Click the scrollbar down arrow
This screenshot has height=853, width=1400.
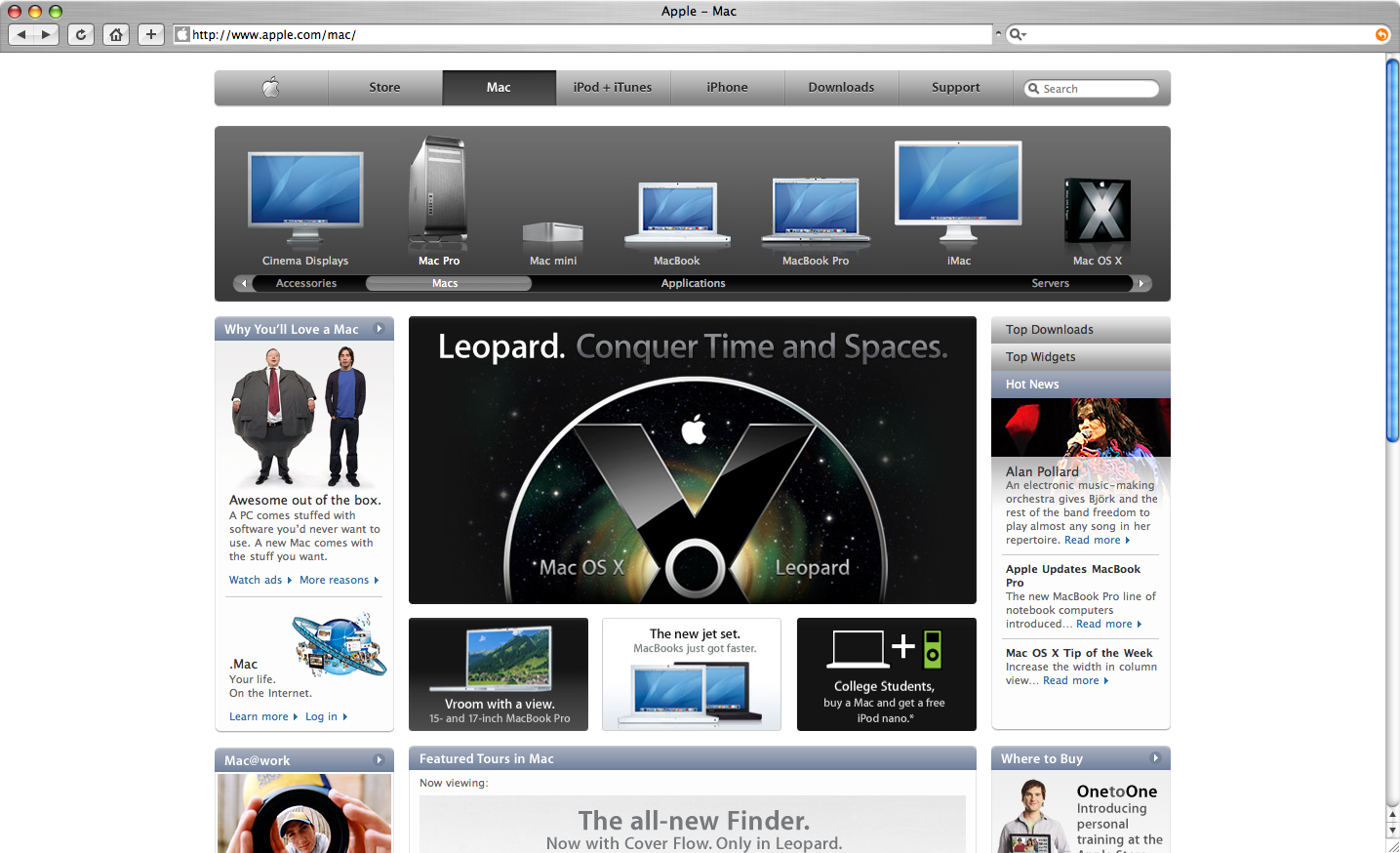(1393, 831)
